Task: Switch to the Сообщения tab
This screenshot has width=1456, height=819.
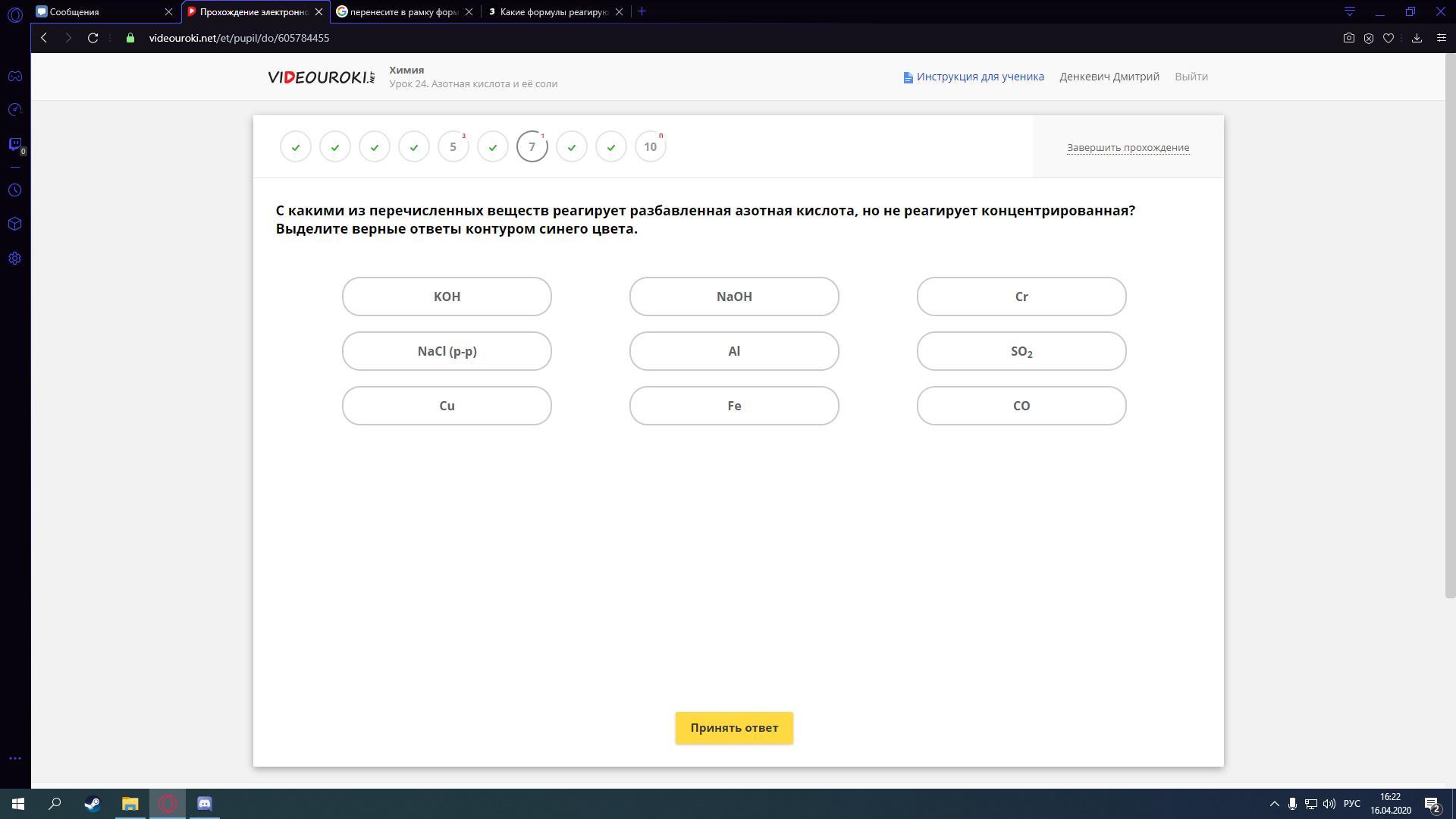Action: pyautogui.click(x=105, y=12)
